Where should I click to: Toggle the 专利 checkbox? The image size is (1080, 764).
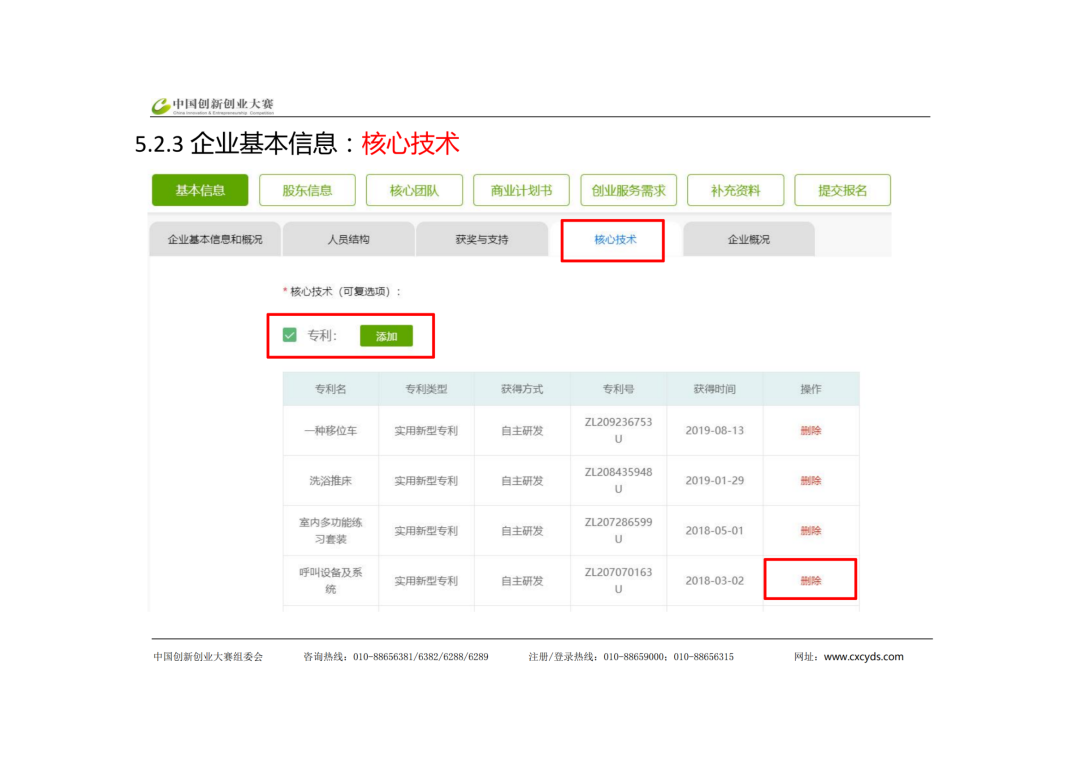(x=290, y=336)
